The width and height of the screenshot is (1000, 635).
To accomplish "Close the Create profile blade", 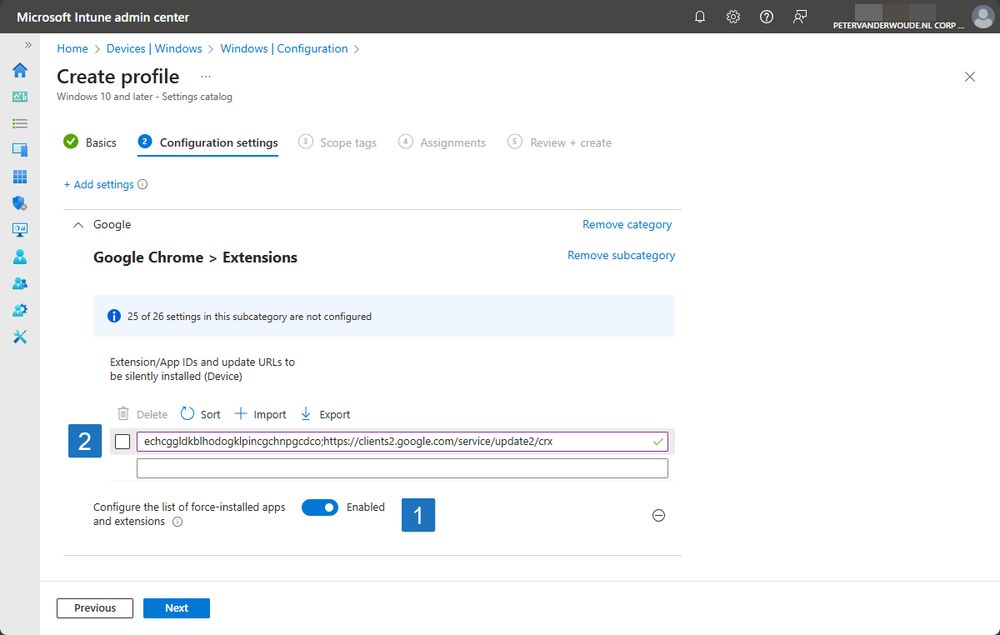I will coord(970,77).
